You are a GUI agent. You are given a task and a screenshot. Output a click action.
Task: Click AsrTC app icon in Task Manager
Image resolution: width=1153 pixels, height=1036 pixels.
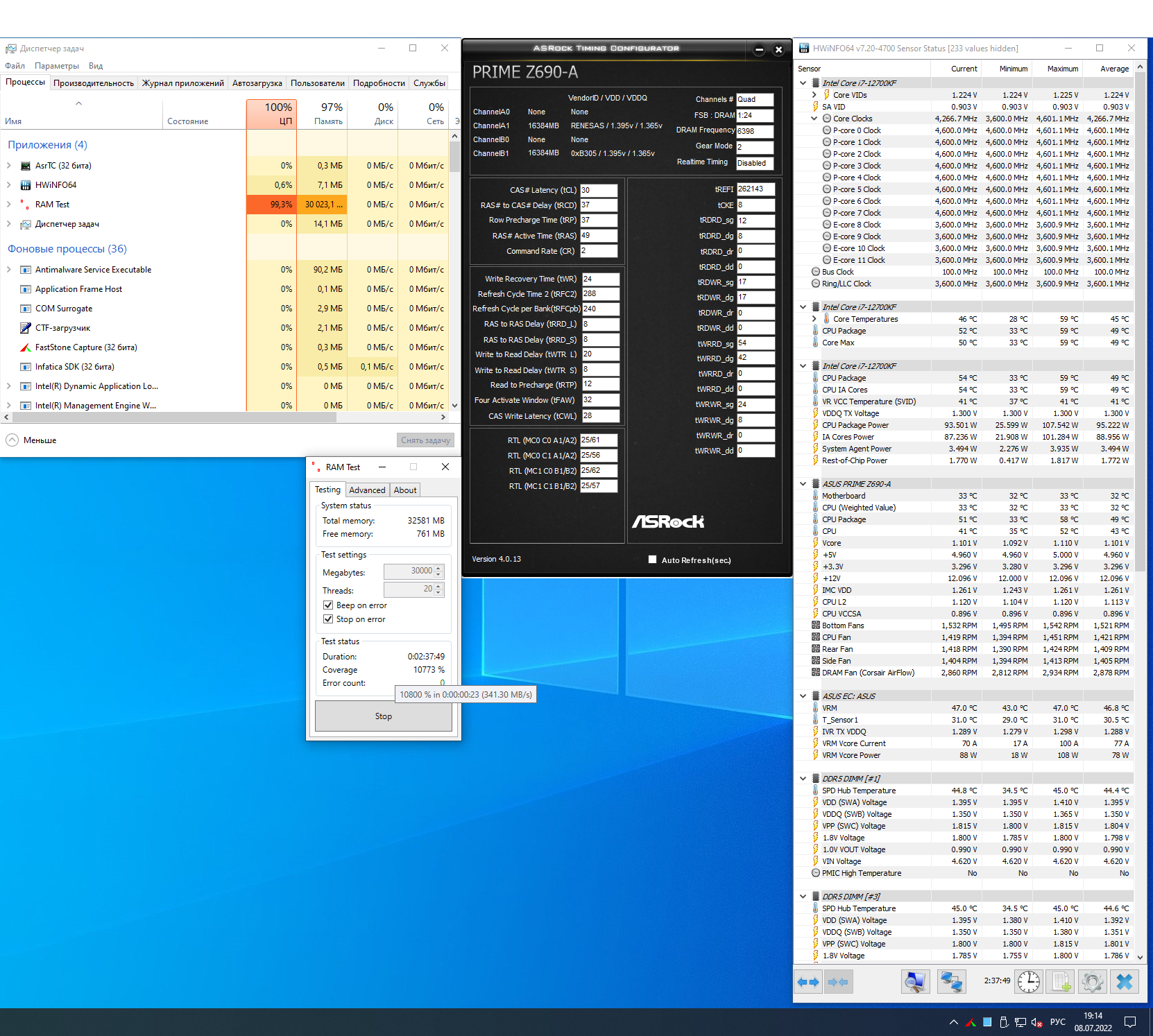(x=26, y=166)
